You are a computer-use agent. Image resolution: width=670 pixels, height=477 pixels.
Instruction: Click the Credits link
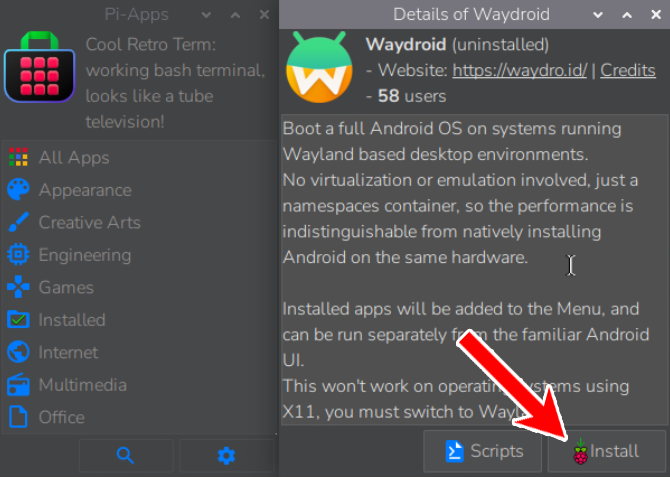click(628, 71)
